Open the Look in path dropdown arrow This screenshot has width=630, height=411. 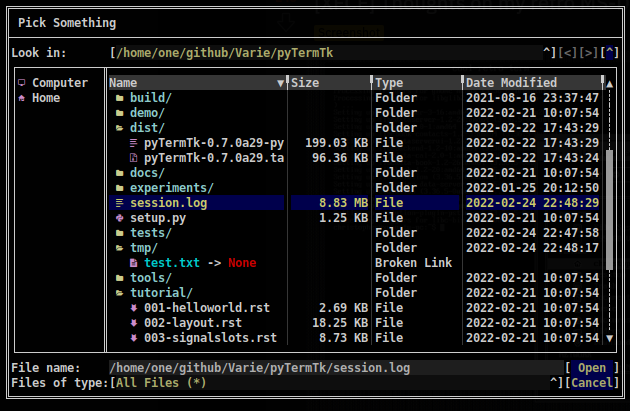[546, 52]
